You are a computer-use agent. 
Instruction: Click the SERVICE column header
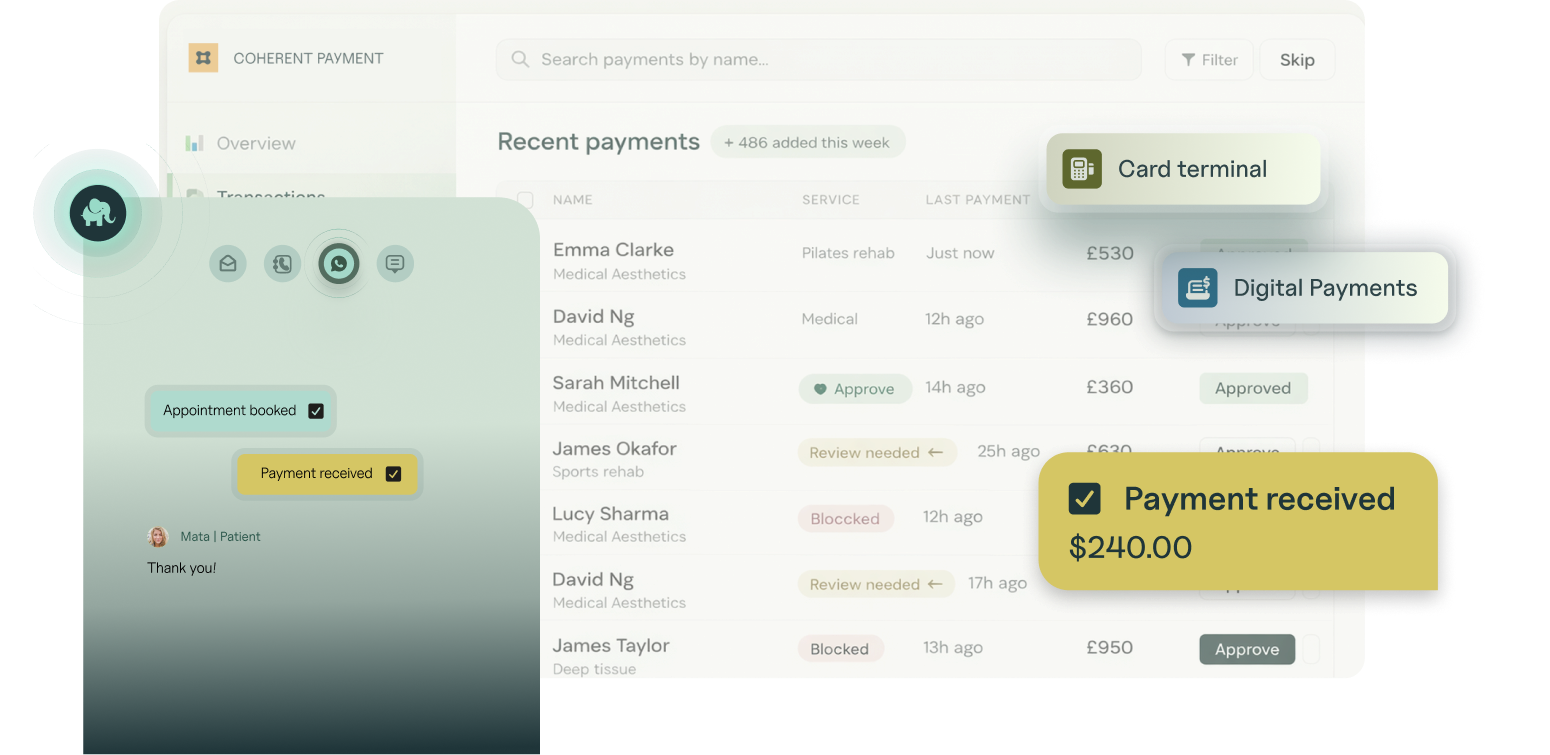point(831,200)
